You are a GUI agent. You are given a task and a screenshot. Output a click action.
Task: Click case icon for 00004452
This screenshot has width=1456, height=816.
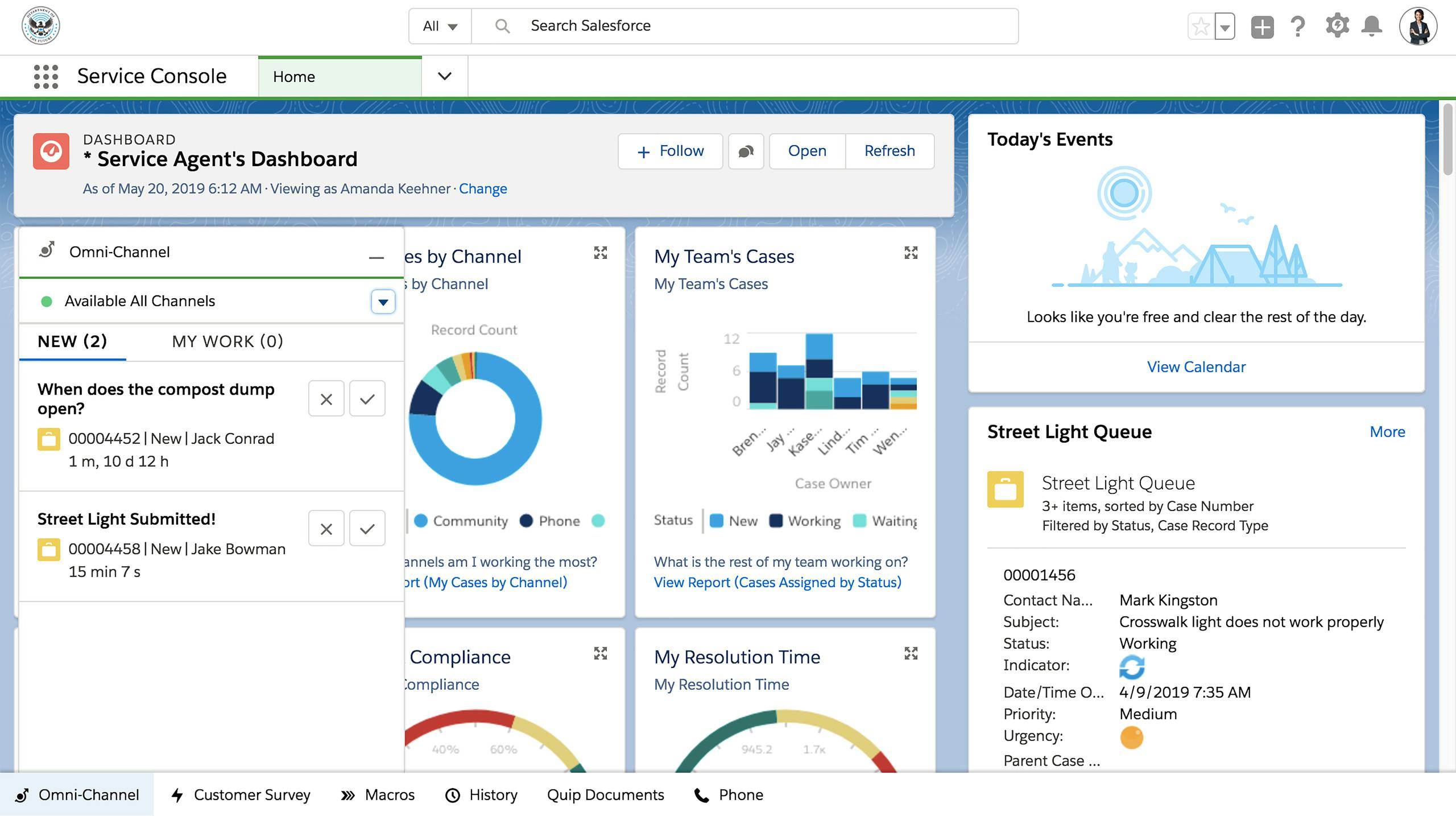(x=49, y=439)
